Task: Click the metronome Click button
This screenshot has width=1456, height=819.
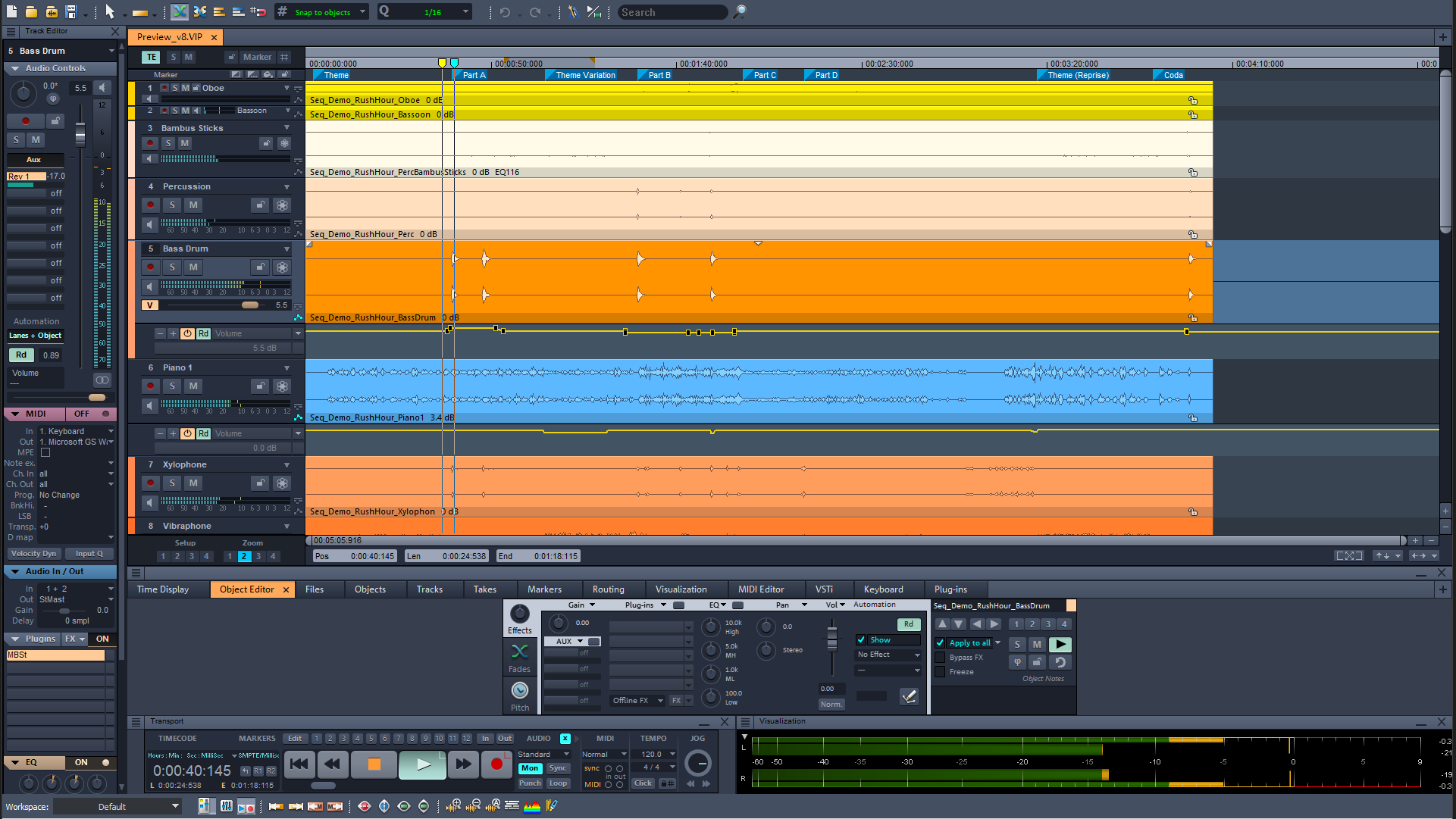Action: (x=643, y=783)
